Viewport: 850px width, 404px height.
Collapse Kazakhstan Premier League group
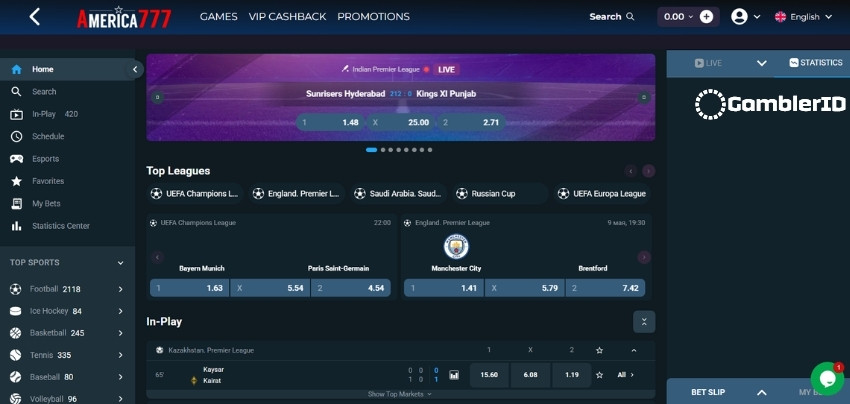634,350
